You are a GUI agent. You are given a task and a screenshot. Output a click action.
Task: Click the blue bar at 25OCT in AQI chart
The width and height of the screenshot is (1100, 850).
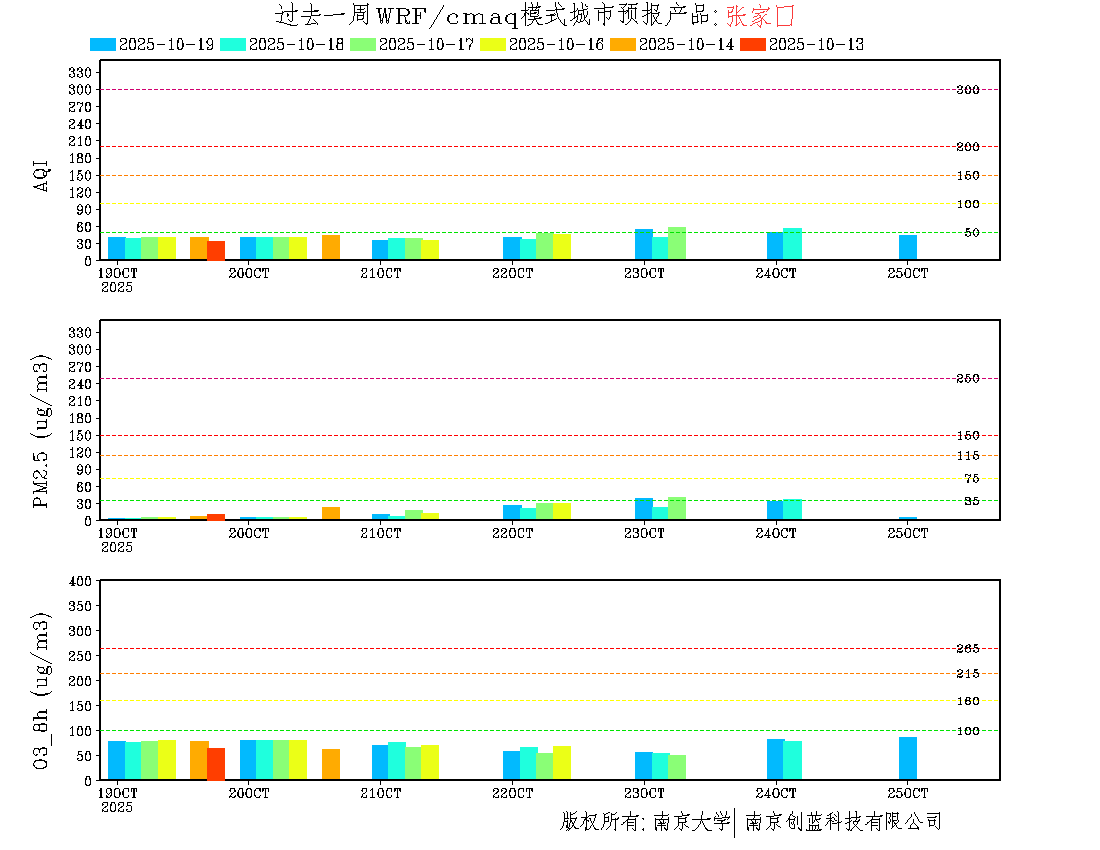click(907, 247)
